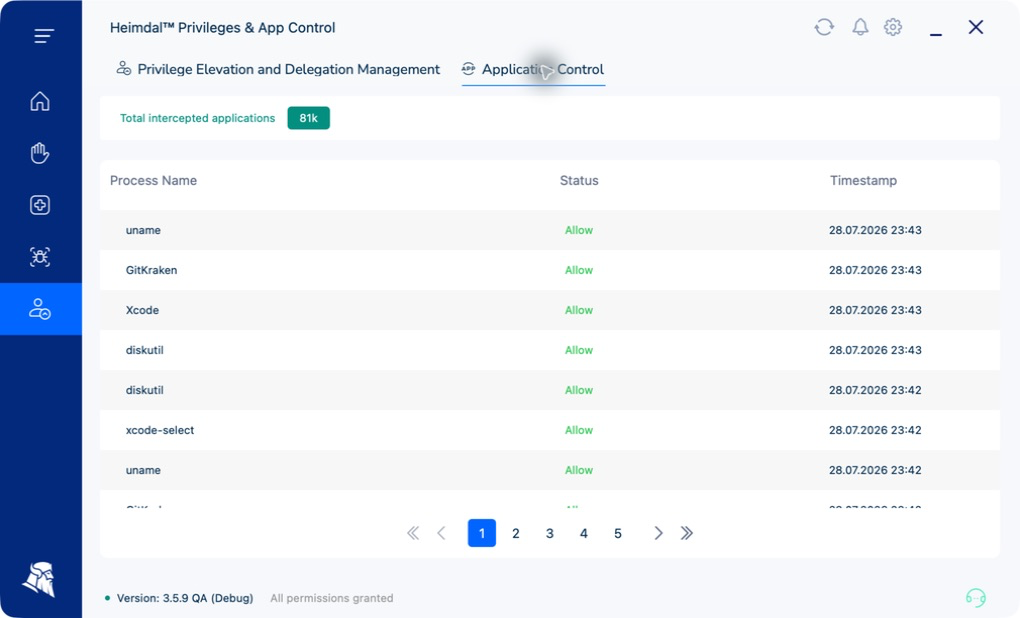
Task: Select page 1 in pagination
Action: [482, 533]
